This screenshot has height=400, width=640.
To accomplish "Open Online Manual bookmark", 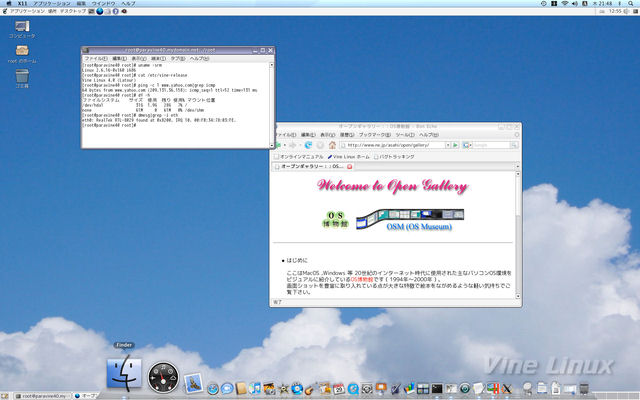I will pyautogui.click(x=299, y=157).
